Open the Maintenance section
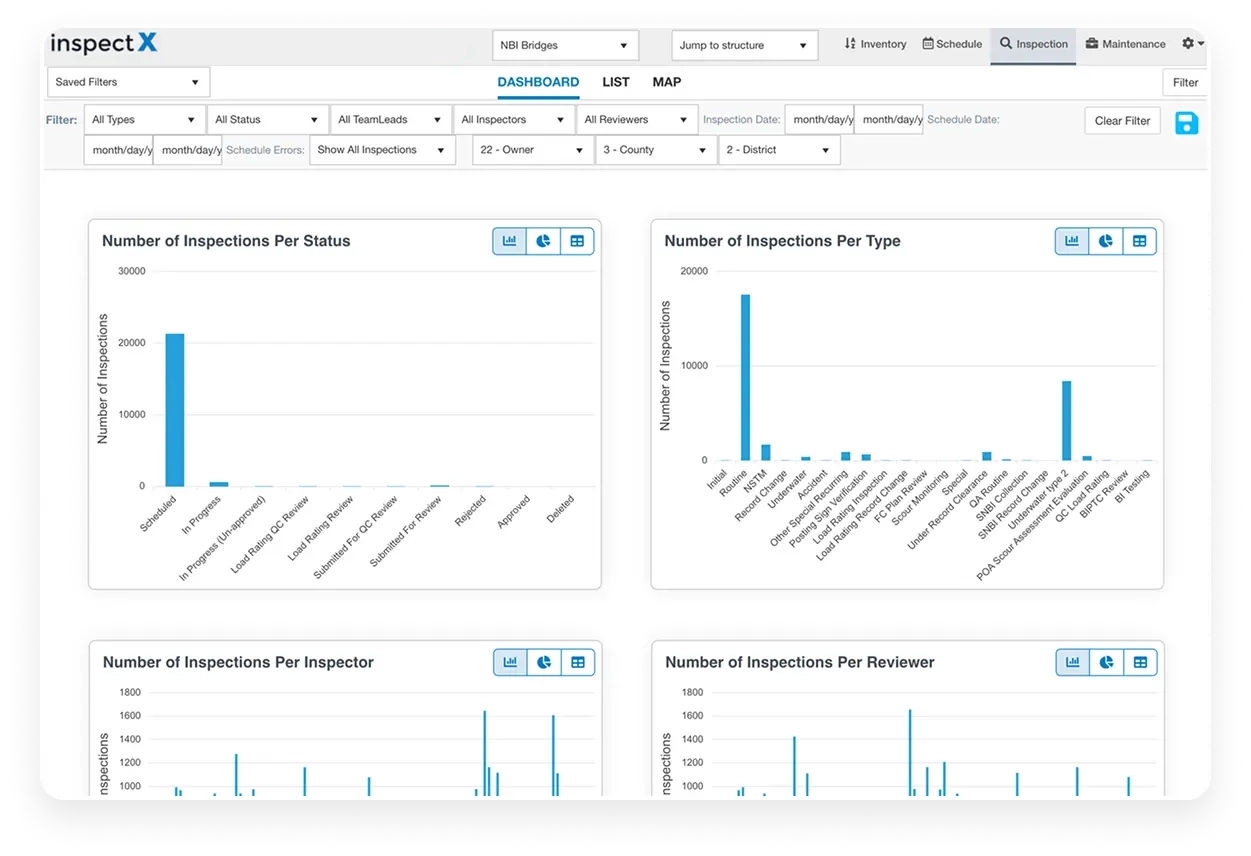This screenshot has width=1251, height=856. (x=1125, y=44)
